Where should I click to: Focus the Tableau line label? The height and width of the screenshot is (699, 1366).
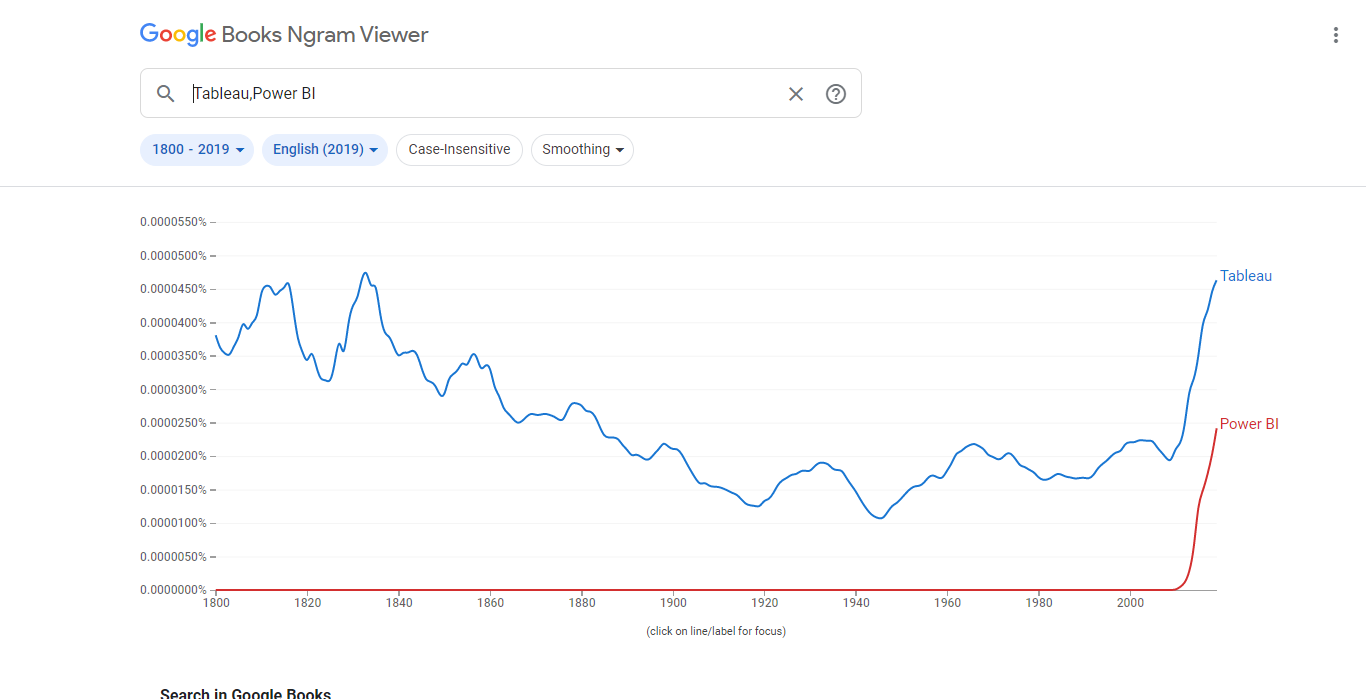(x=1246, y=276)
